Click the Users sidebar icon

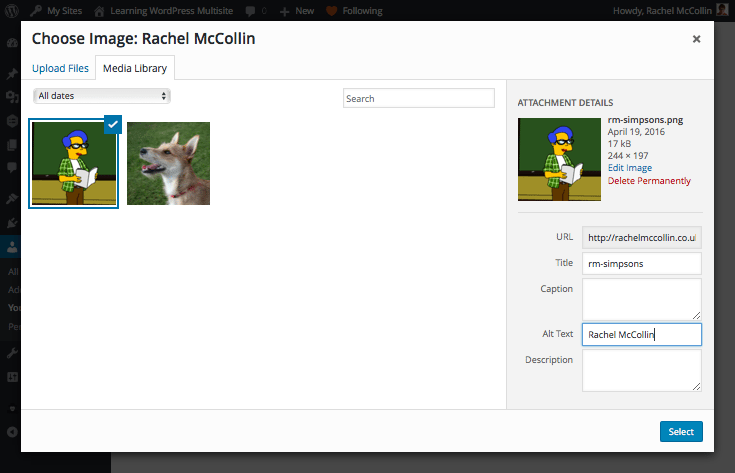[12, 247]
